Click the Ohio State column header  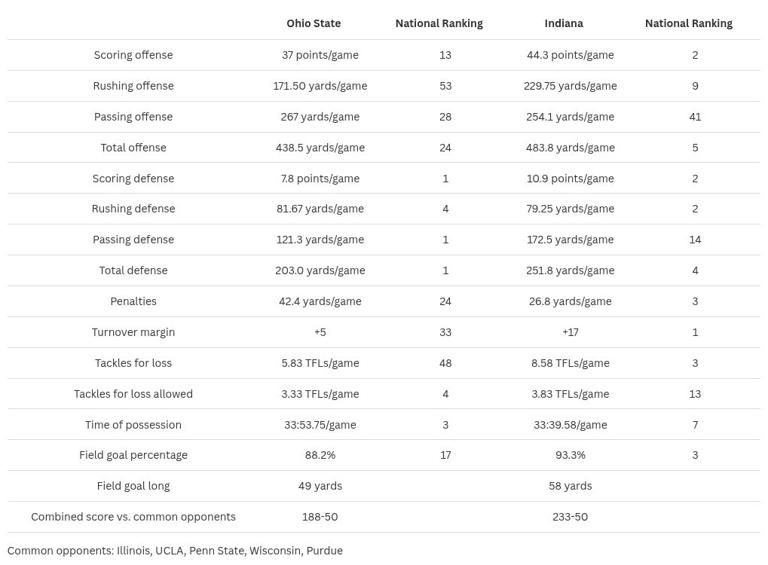[313, 23]
